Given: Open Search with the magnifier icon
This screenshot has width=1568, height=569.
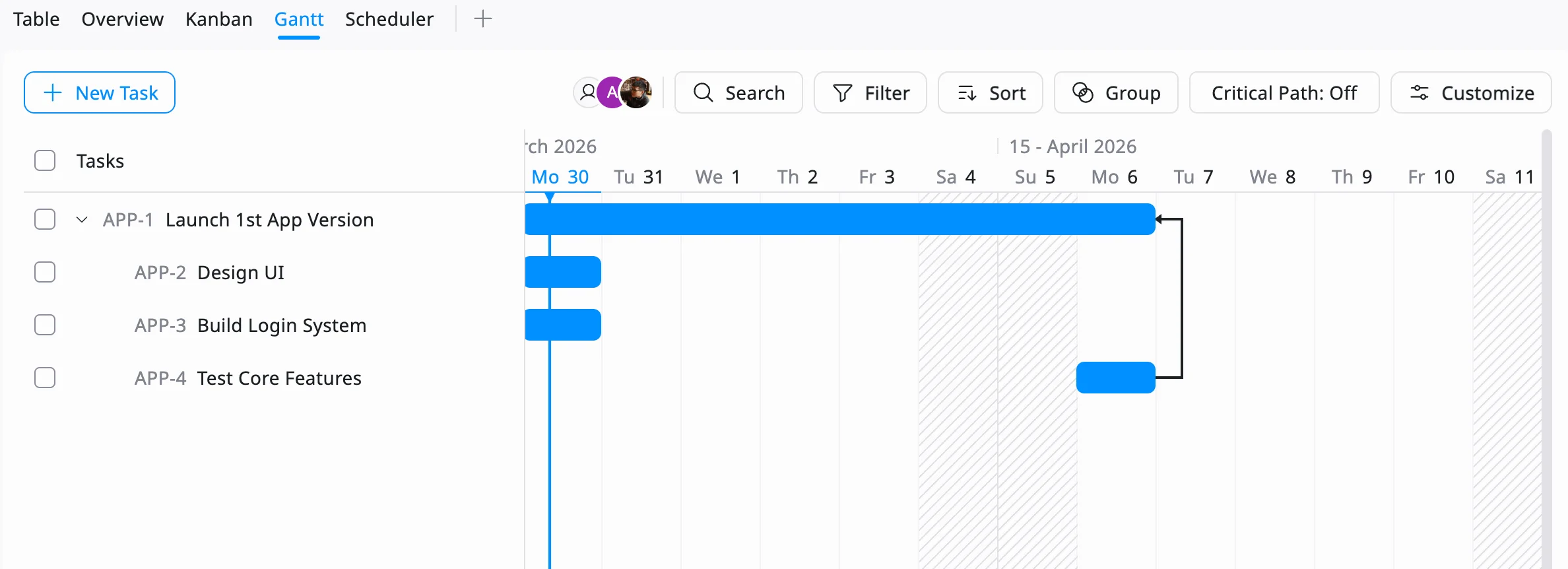Looking at the screenshot, I should click(703, 92).
